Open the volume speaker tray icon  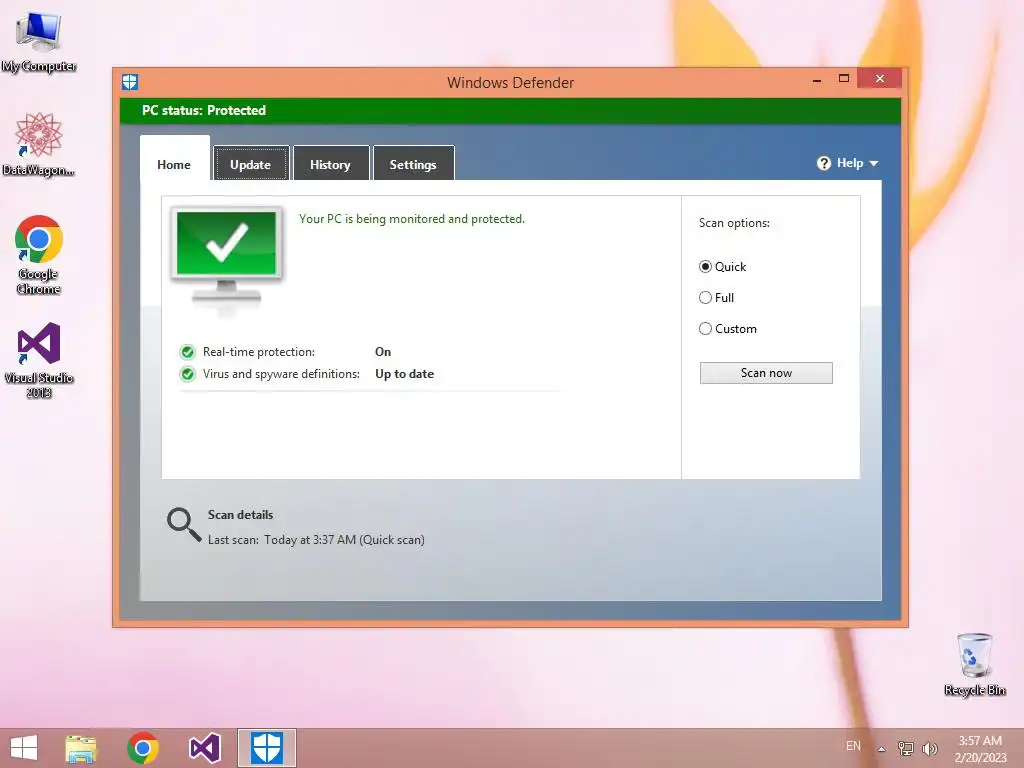pyautogui.click(x=930, y=748)
